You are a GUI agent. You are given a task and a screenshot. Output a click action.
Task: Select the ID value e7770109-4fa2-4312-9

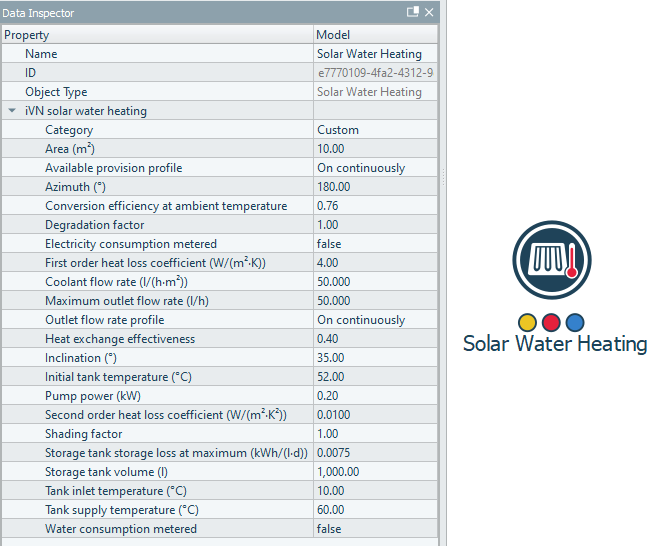(376, 73)
